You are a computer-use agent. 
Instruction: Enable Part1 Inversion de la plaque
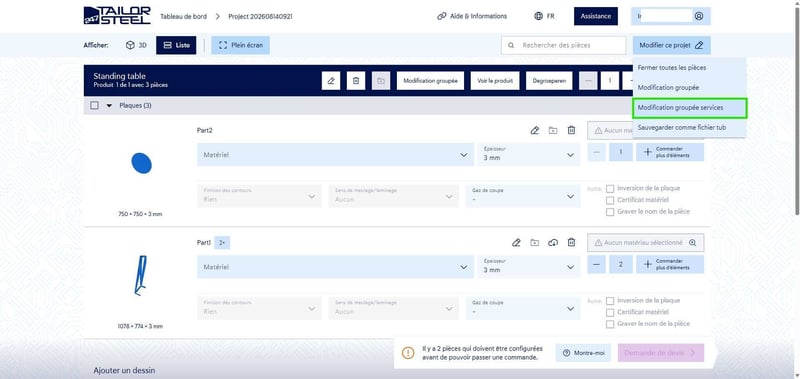click(610, 301)
